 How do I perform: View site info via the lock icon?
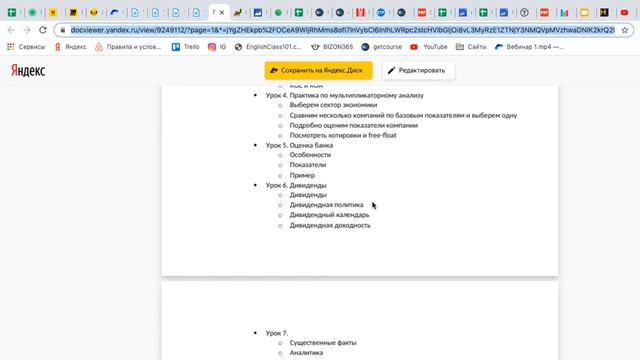tap(62, 30)
